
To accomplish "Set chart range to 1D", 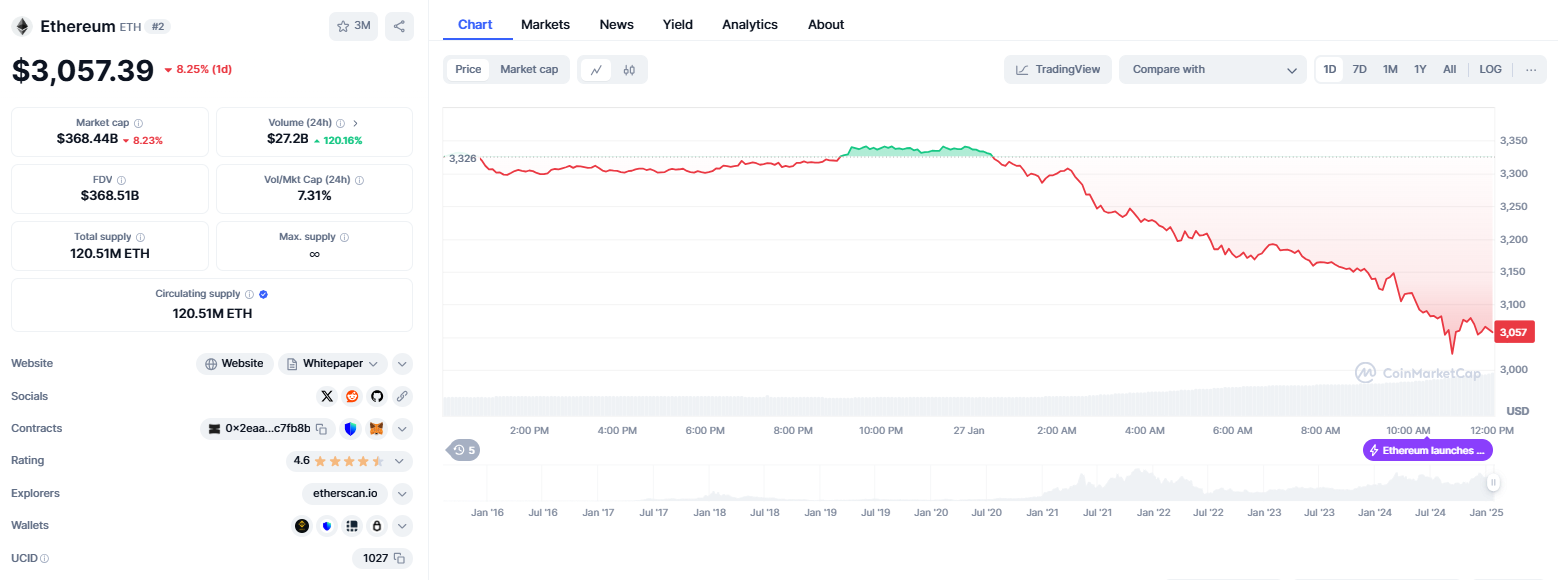I will pyautogui.click(x=1330, y=69).
